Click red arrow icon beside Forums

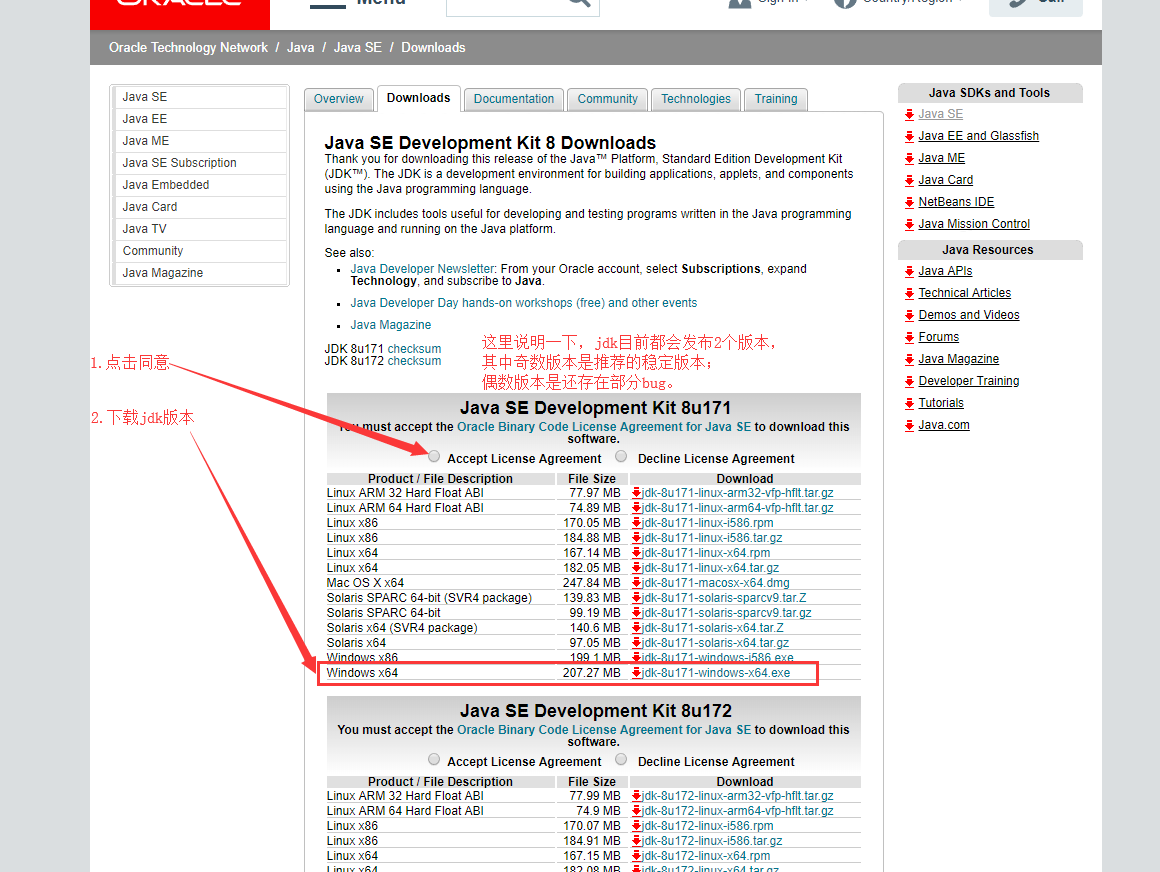[909, 338]
